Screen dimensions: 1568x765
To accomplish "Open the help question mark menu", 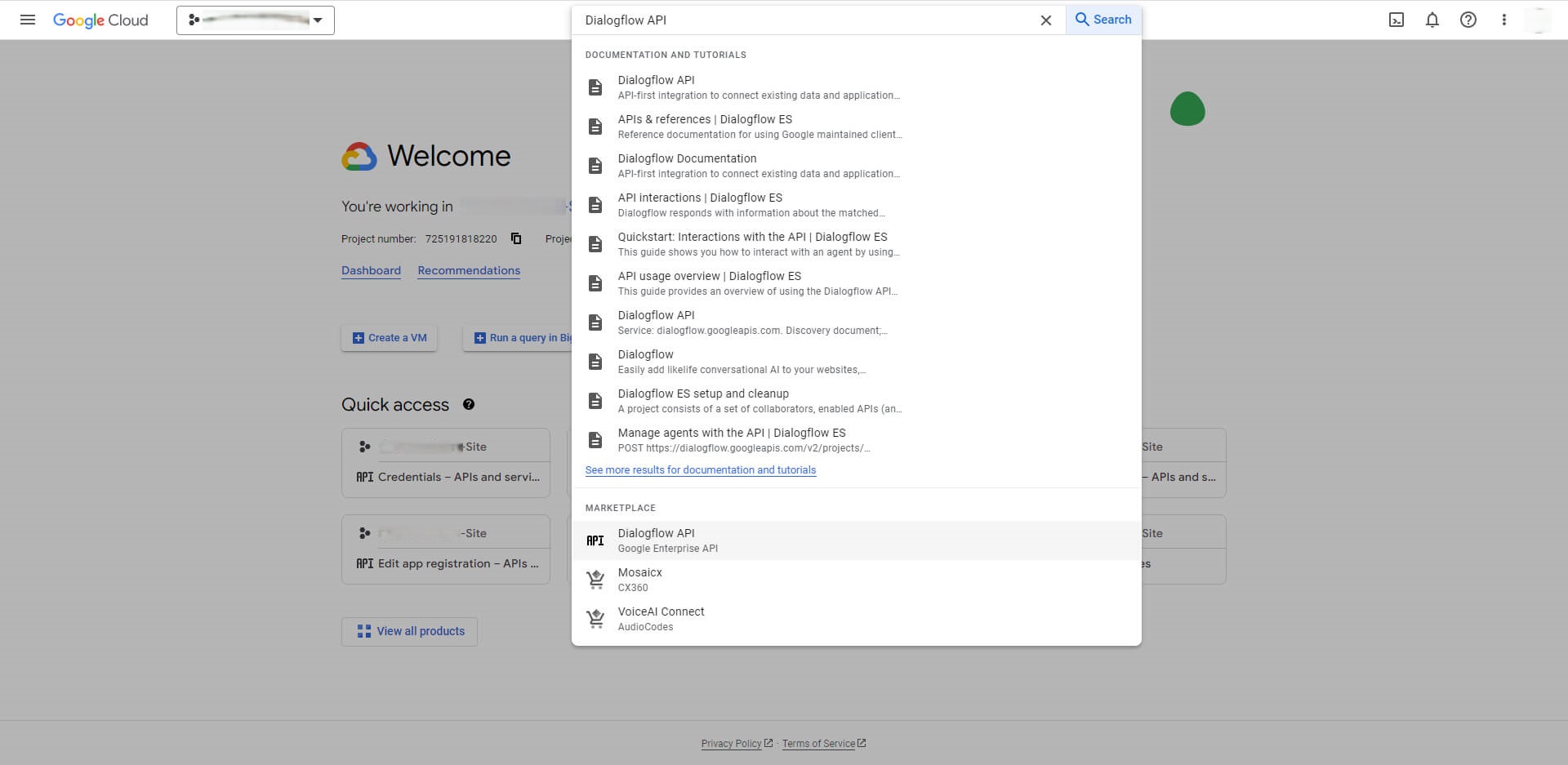I will (x=1468, y=20).
